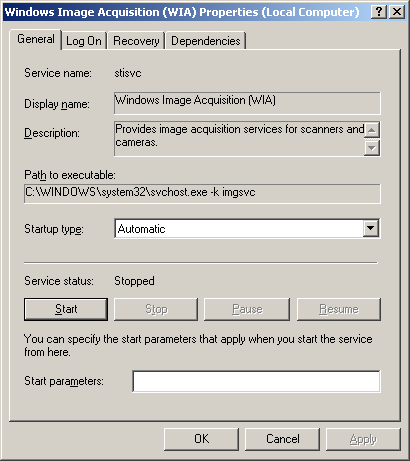Click the question mark help icon
The width and height of the screenshot is (410, 461).
click(379, 12)
